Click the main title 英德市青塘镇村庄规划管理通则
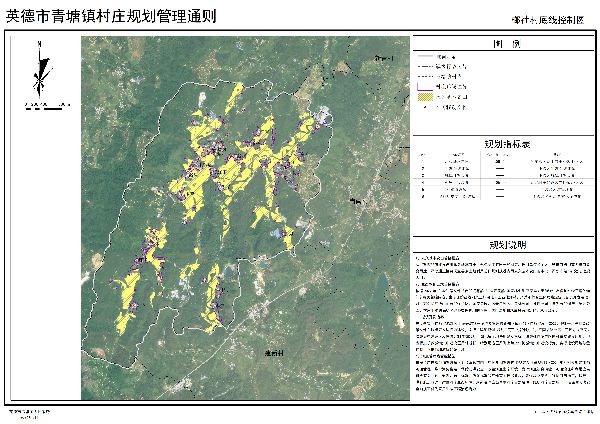The image size is (600, 424). [x=110, y=18]
